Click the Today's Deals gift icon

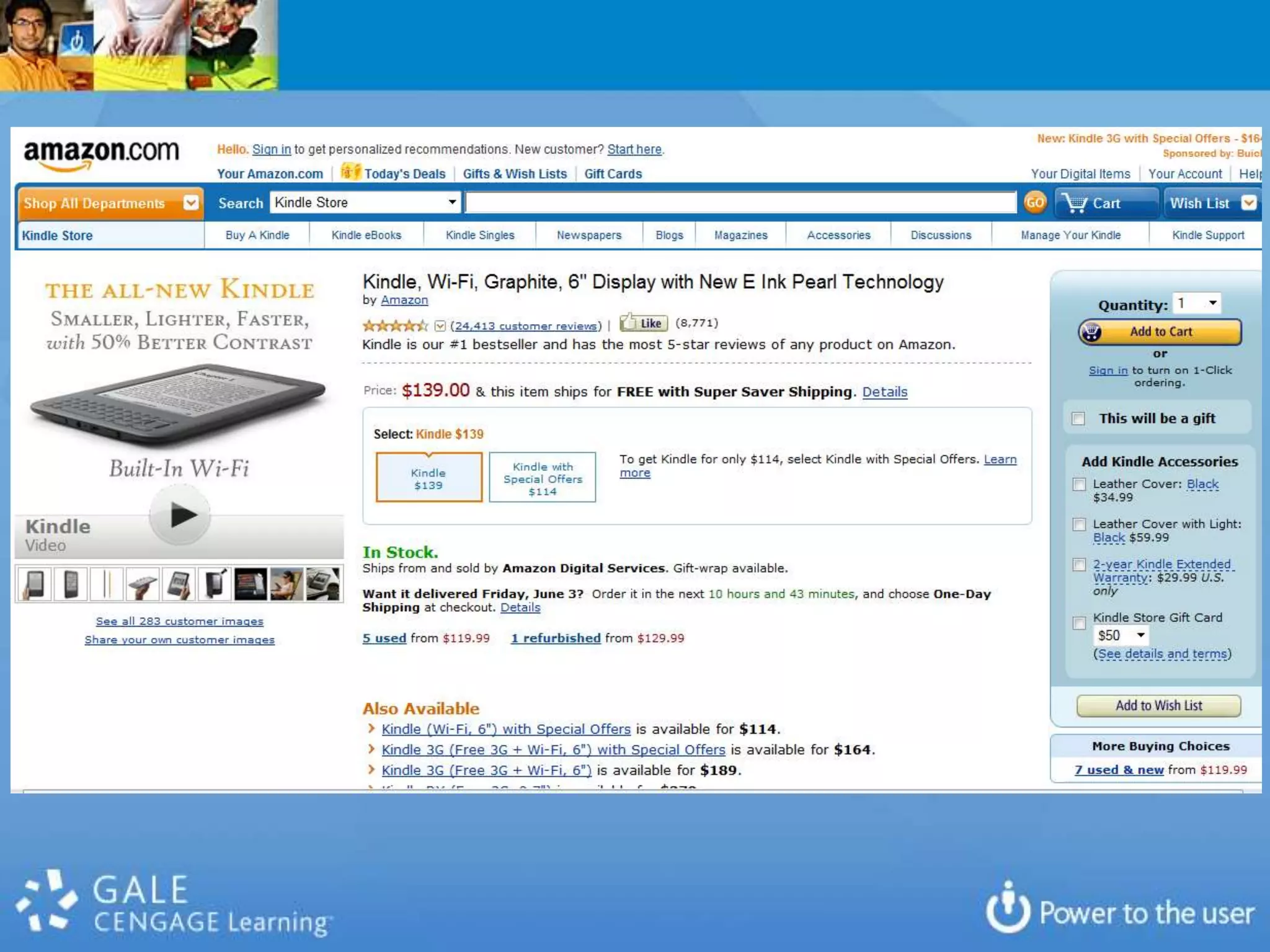click(x=350, y=171)
